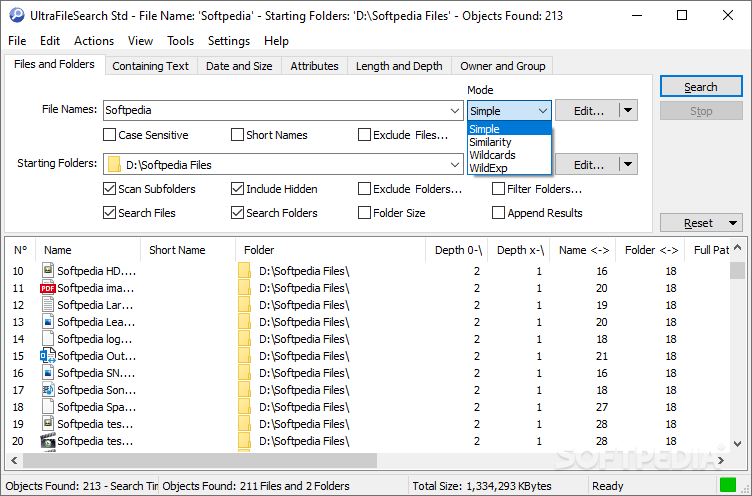Switch to the Date and Size tab
Image resolution: width=752 pixels, height=496 pixels.
coord(239,66)
